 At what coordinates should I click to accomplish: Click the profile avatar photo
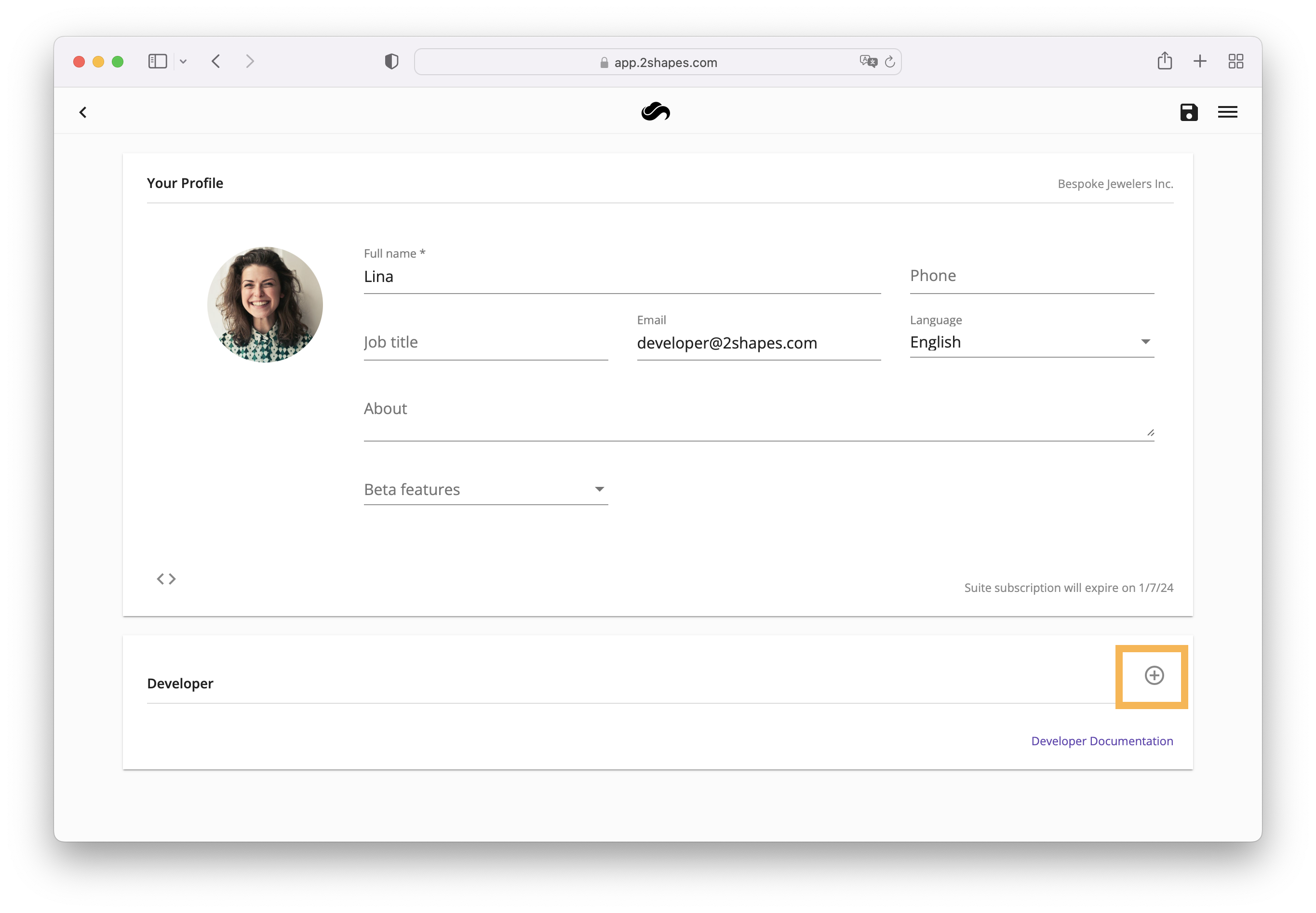(265, 304)
